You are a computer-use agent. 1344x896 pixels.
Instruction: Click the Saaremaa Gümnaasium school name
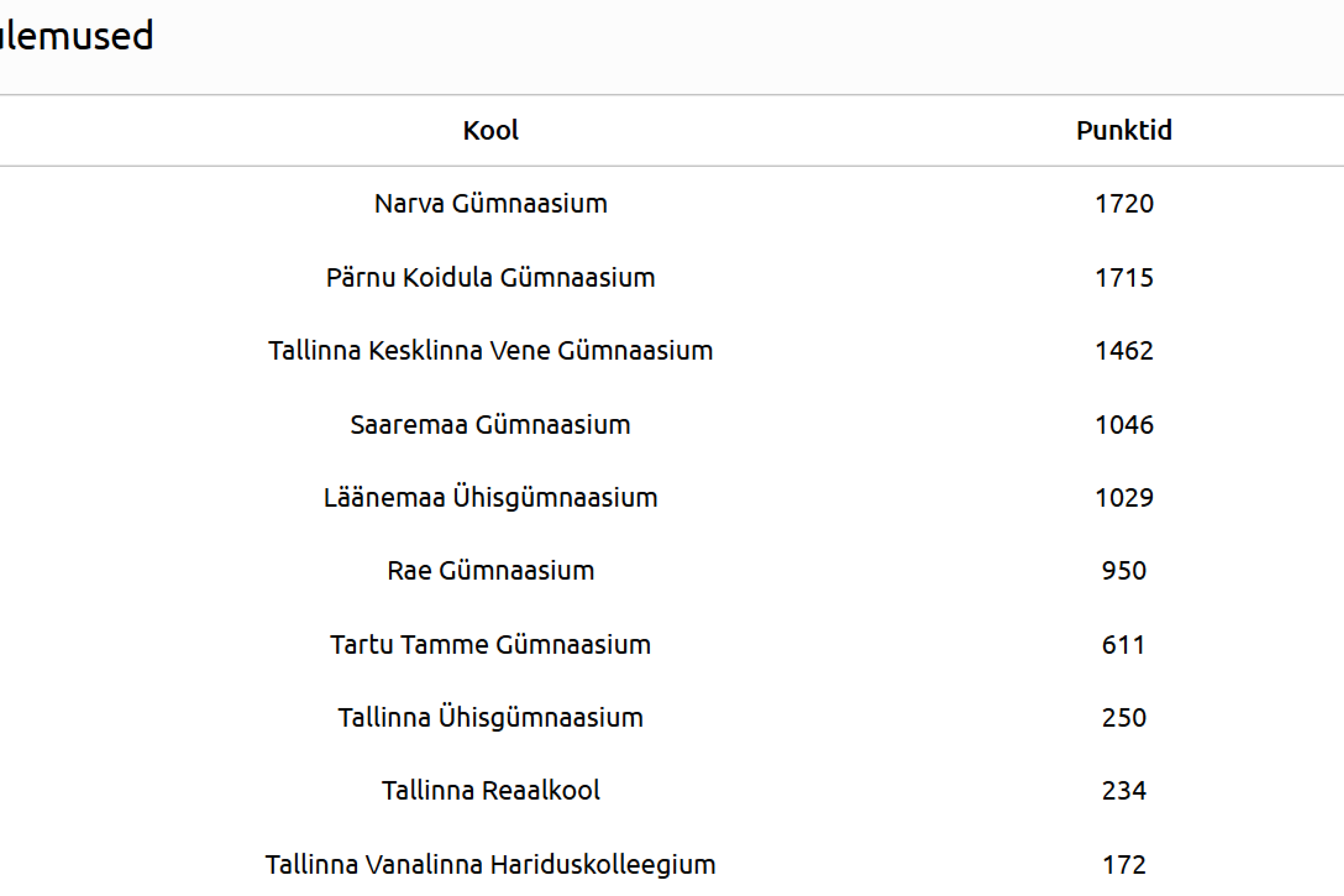pos(490,424)
